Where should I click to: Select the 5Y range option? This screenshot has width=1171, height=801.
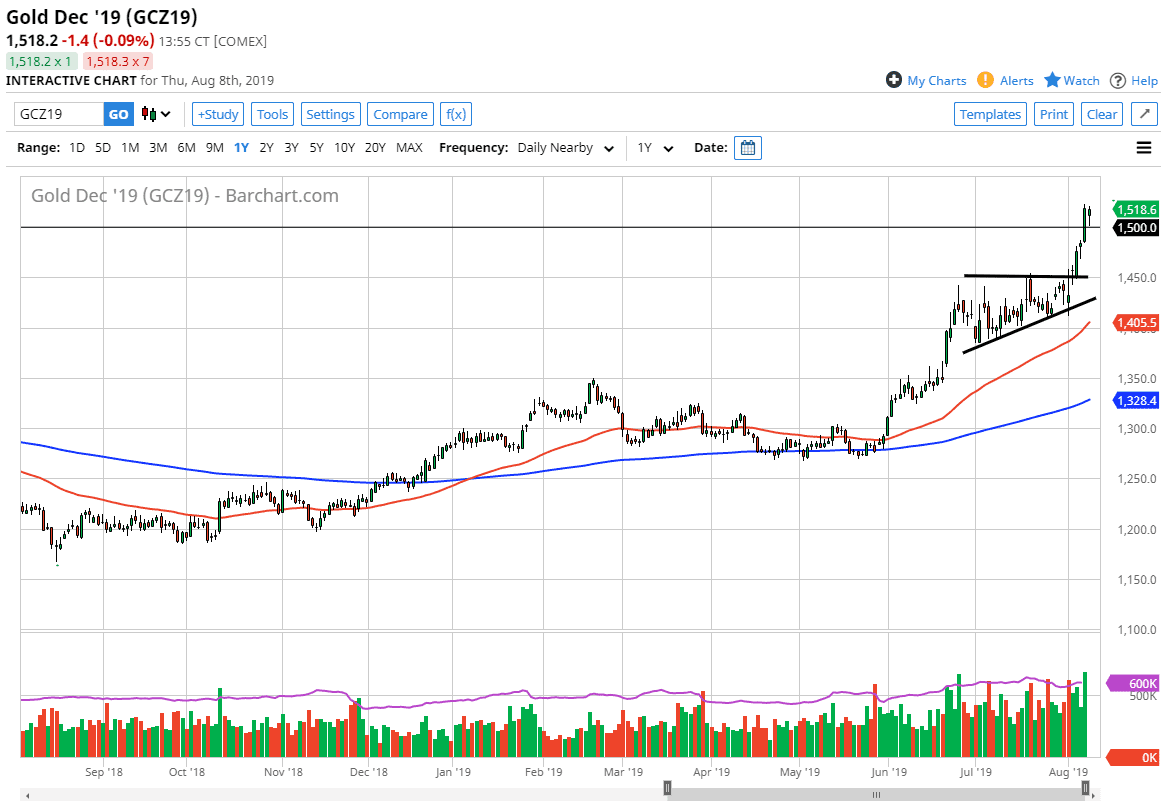316,148
